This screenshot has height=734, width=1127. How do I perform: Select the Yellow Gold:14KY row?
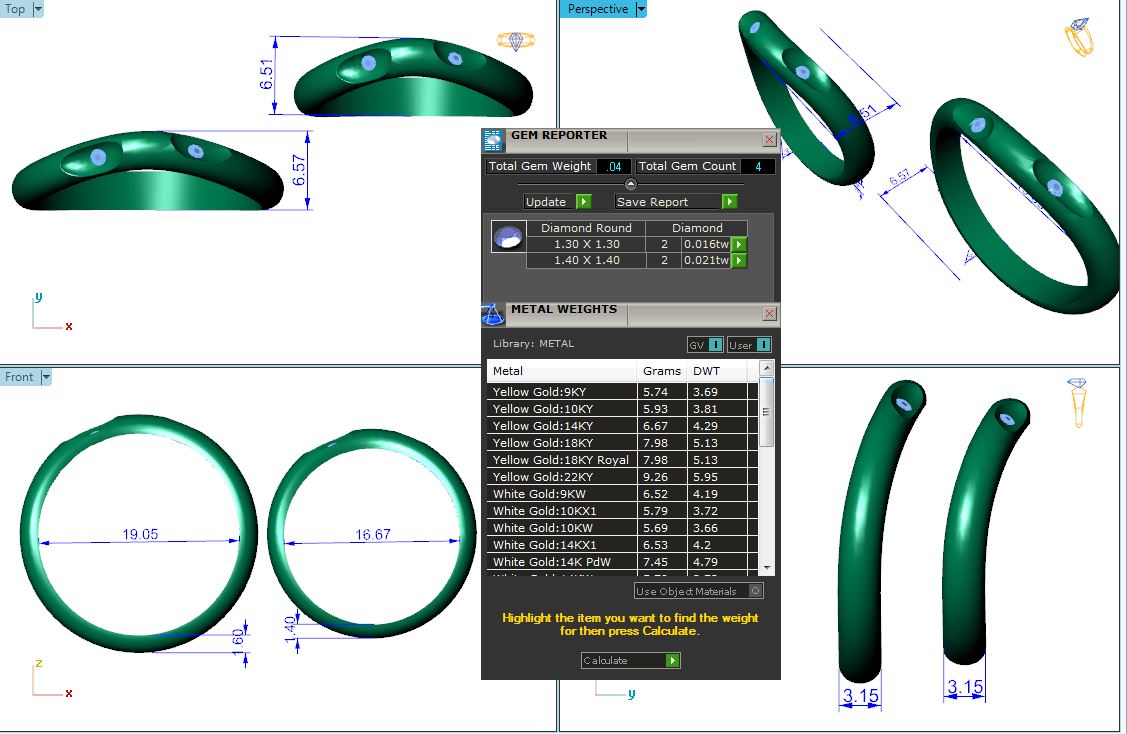pyautogui.click(x=562, y=426)
